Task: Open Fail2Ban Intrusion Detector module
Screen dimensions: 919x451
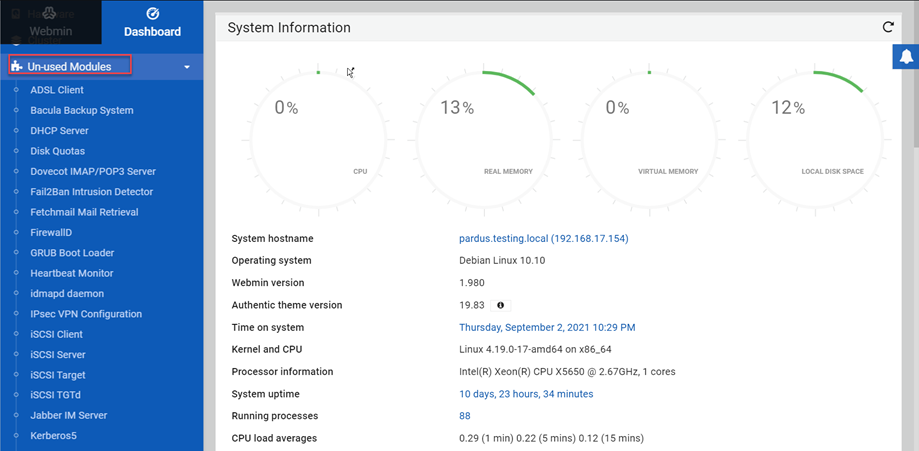Action: pyautogui.click(x=92, y=192)
